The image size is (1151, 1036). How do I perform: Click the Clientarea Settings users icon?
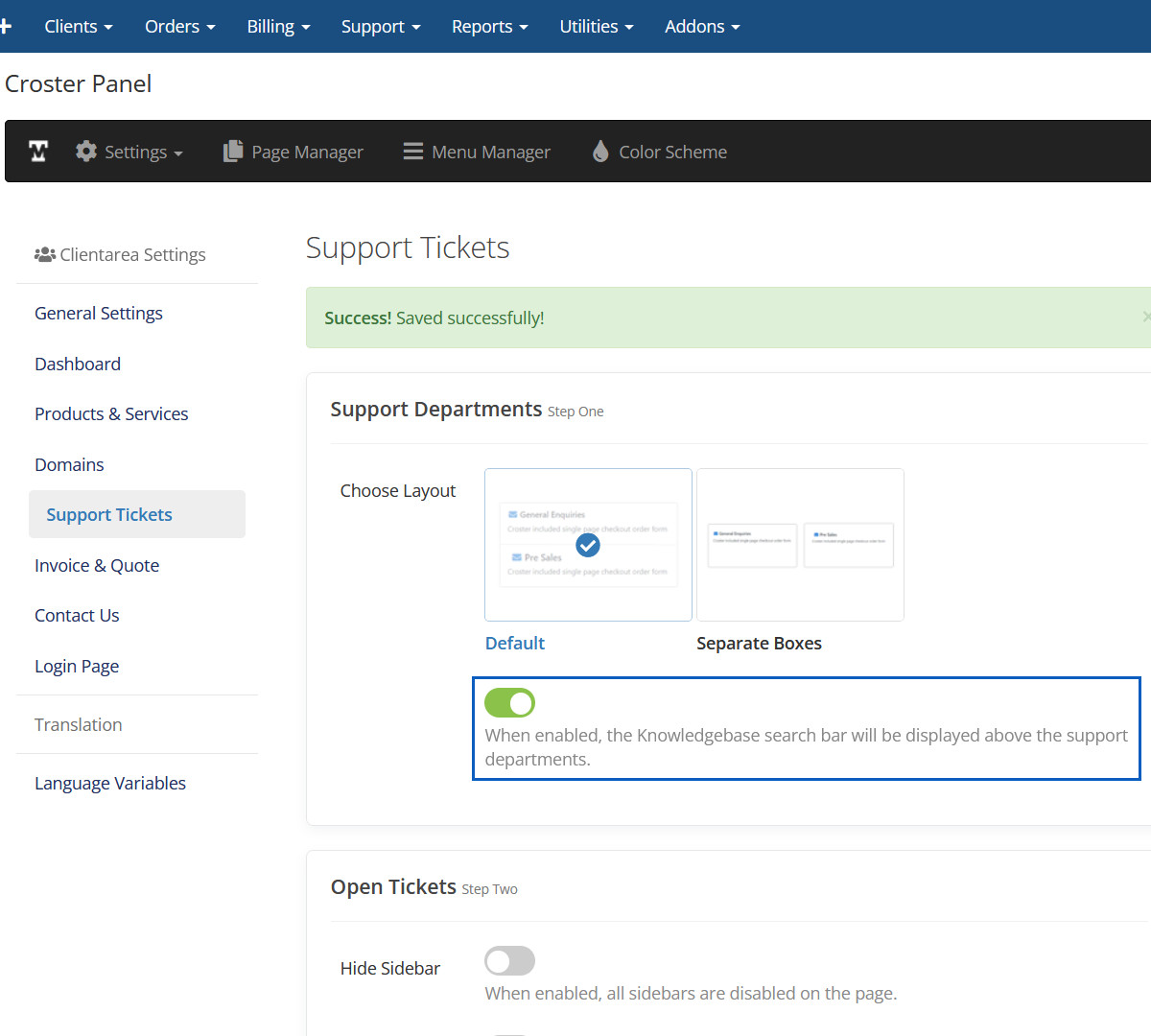44,255
